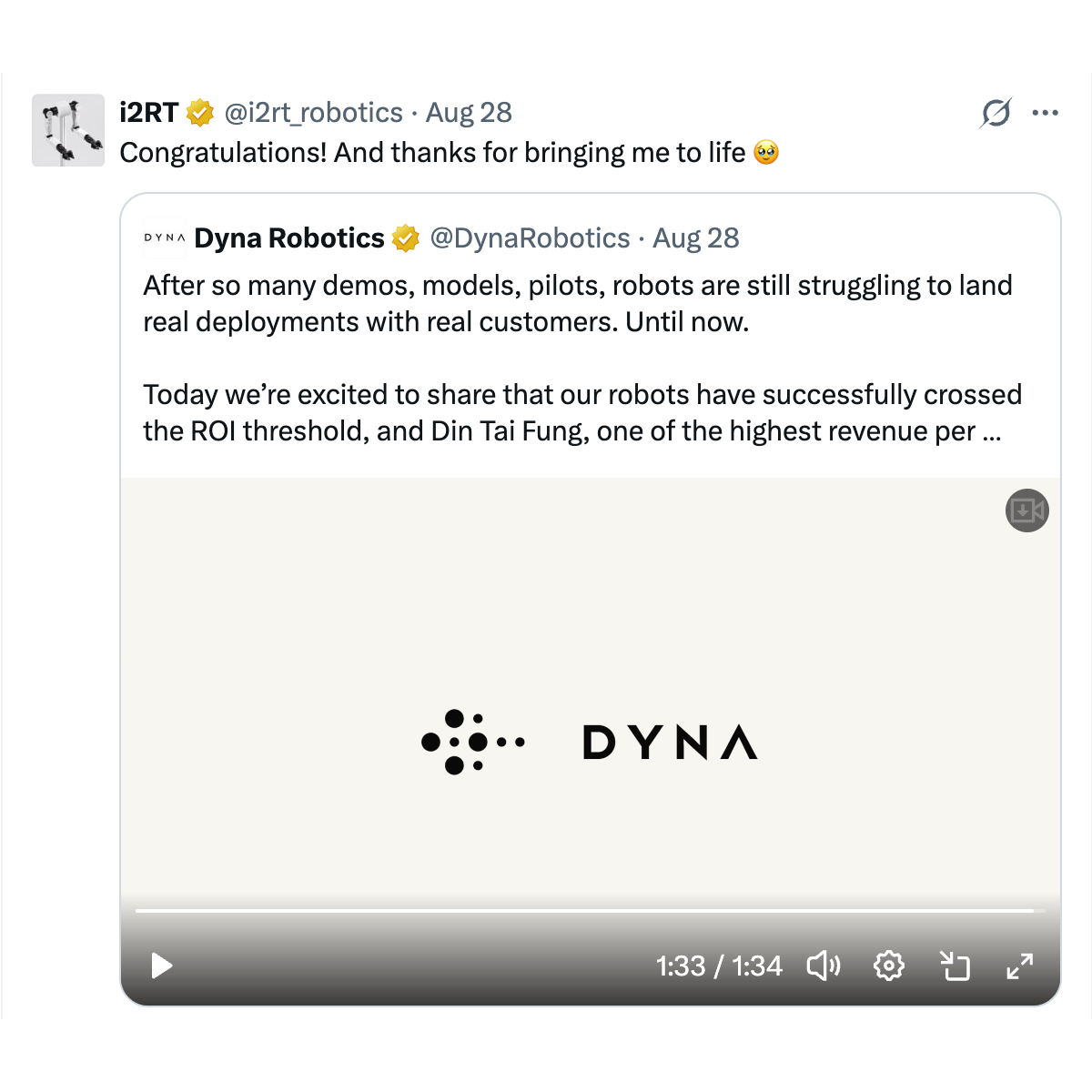This screenshot has height=1092, width=1092.
Task: Click the Grok slashed-circle icon
Action: (996, 113)
